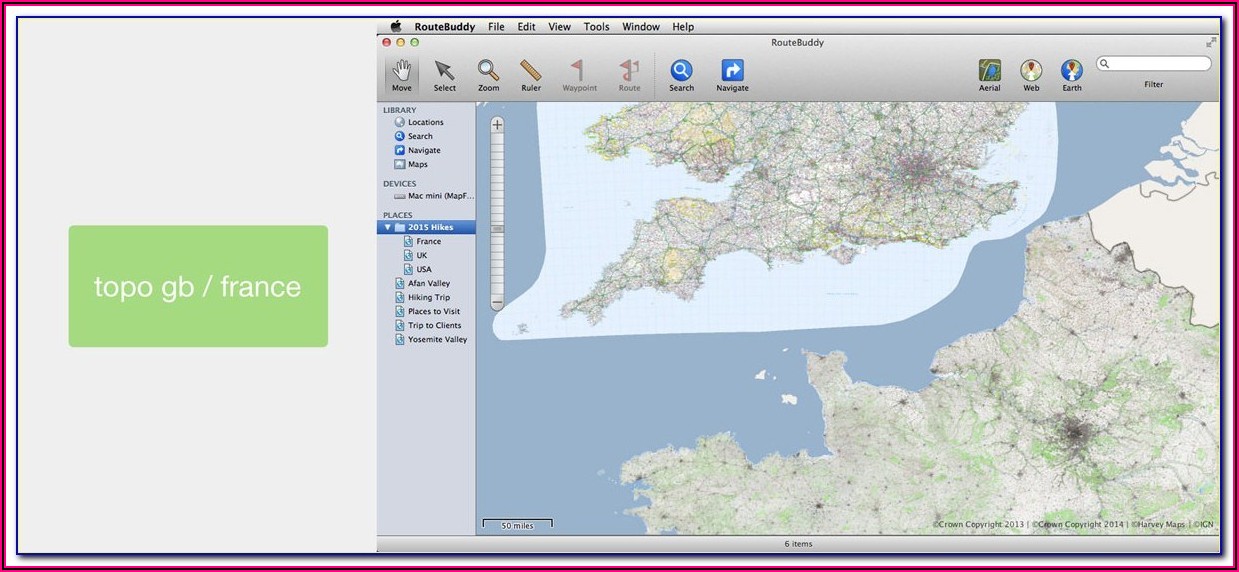Switch to Earth map view
Viewport: 1239px width, 572px height.
[1072, 72]
